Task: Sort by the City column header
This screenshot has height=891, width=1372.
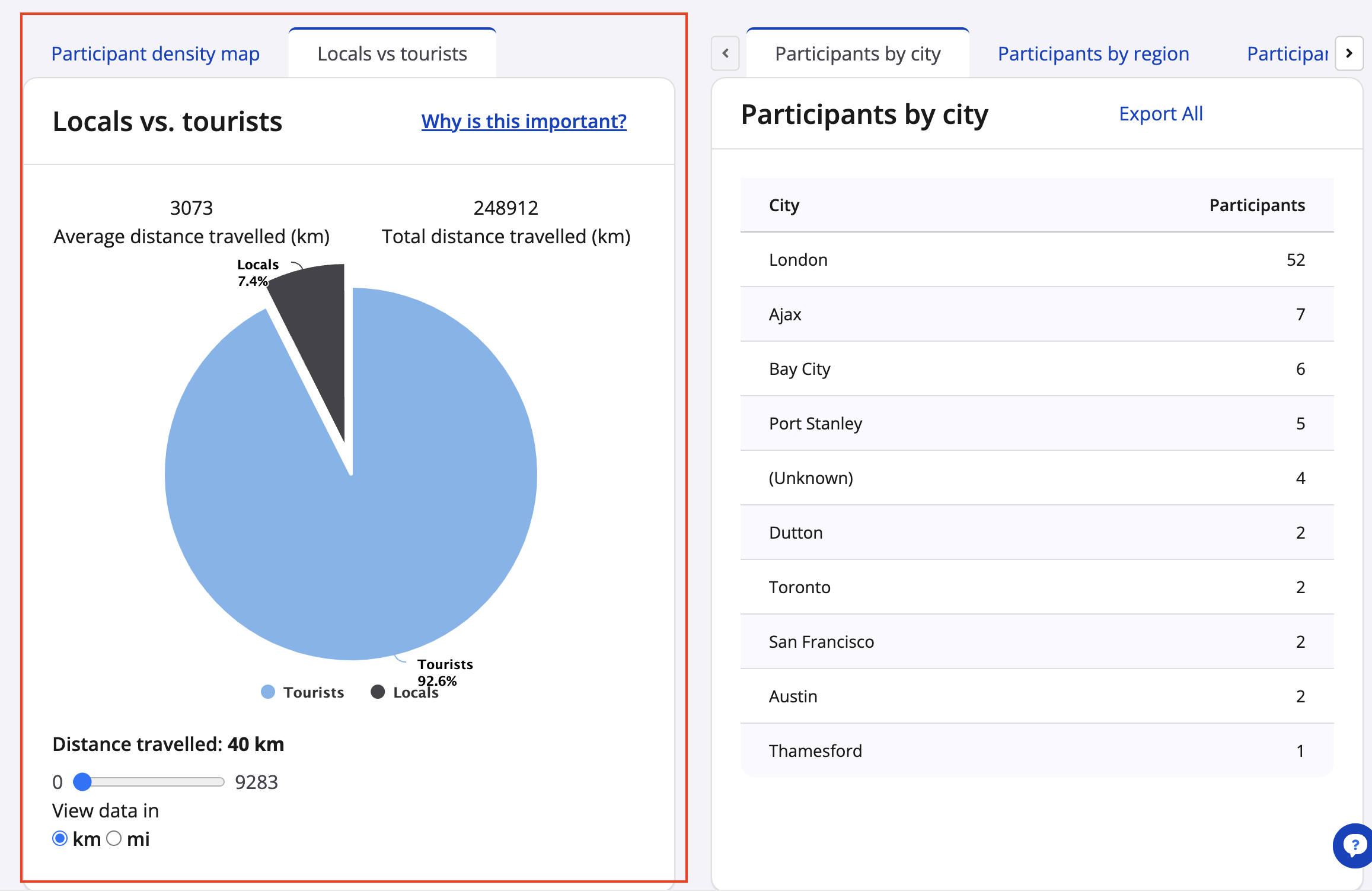Action: pyautogui.click(x=784, y=205)
